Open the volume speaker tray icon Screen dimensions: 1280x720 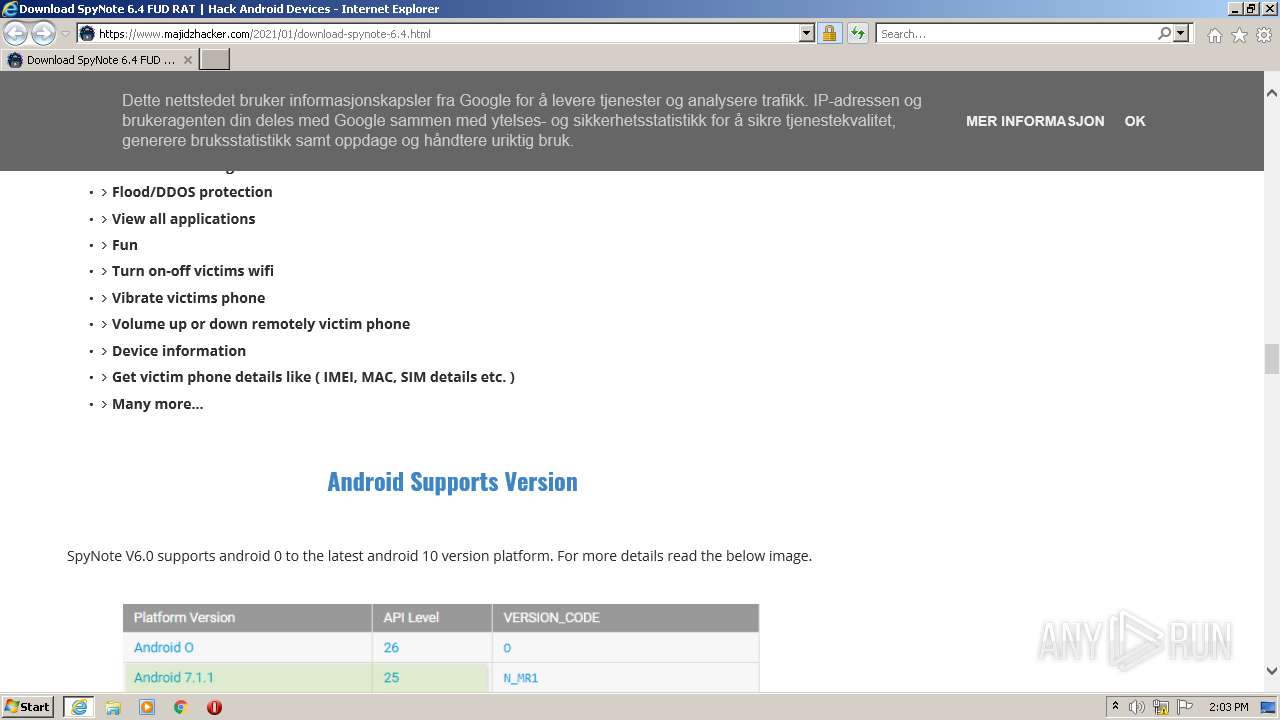1137,707
